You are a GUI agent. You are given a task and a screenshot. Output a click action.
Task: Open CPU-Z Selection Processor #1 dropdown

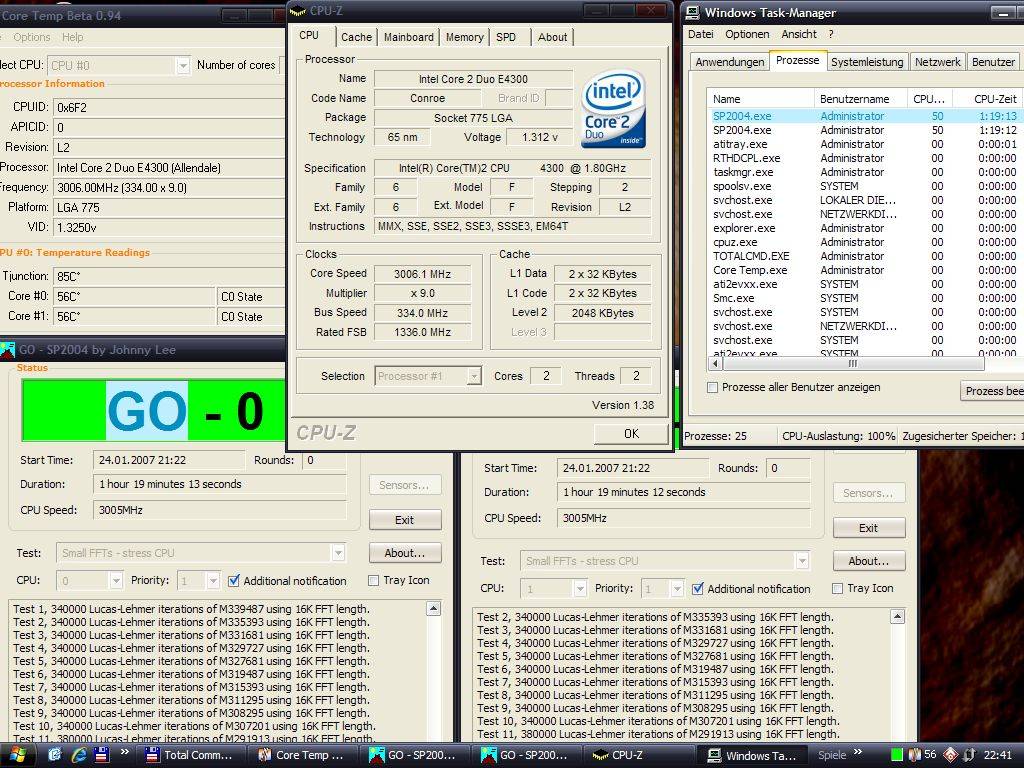click(475, 376)
